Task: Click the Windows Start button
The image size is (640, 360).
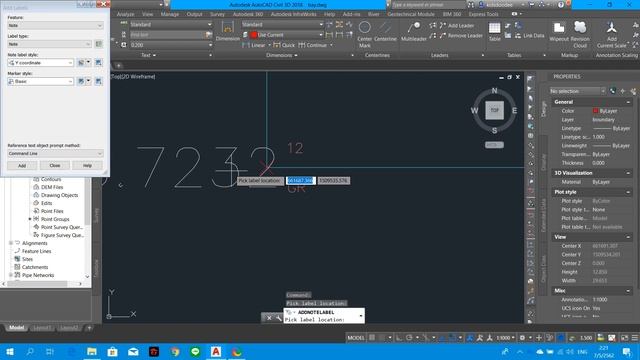Action: [10, 351]
